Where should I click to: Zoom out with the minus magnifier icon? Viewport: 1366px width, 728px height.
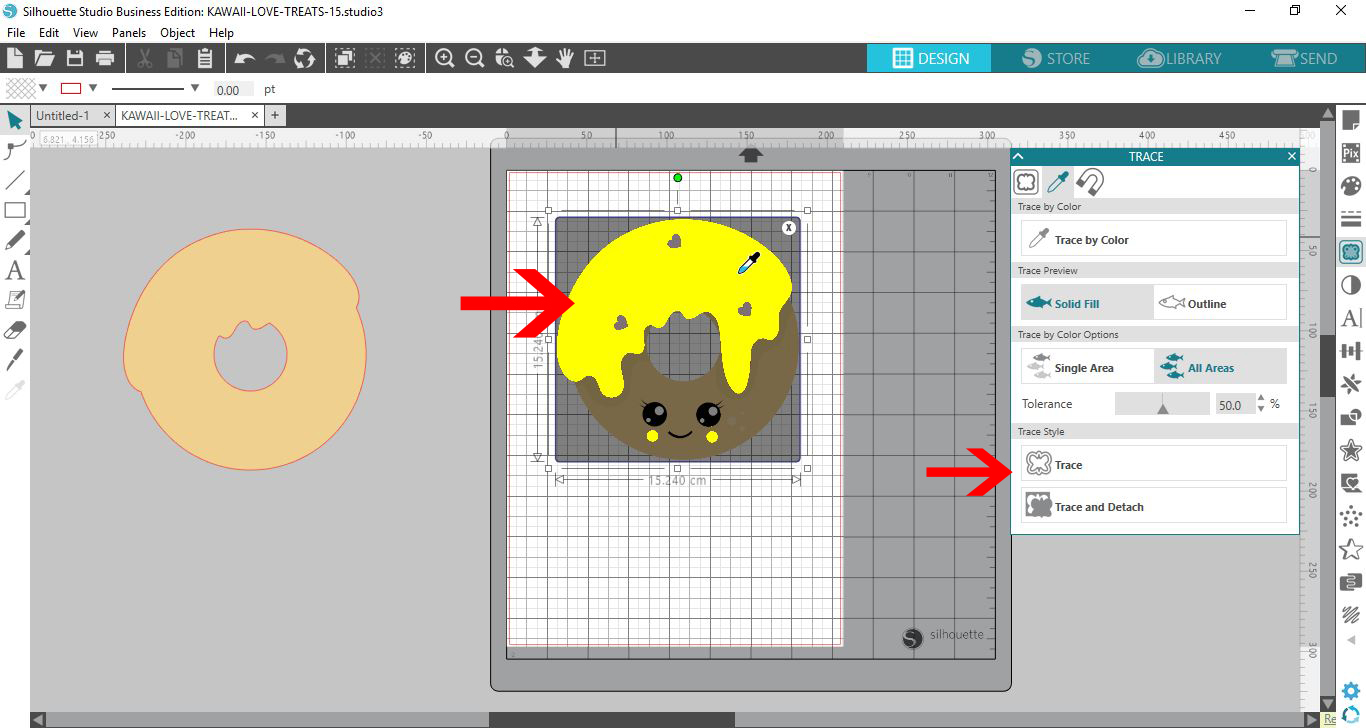tap(475, 58)
